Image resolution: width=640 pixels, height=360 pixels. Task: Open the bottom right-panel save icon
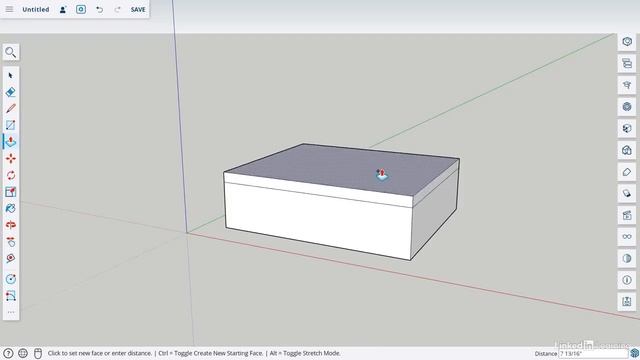pyautogui.click(x=627, y=302)
